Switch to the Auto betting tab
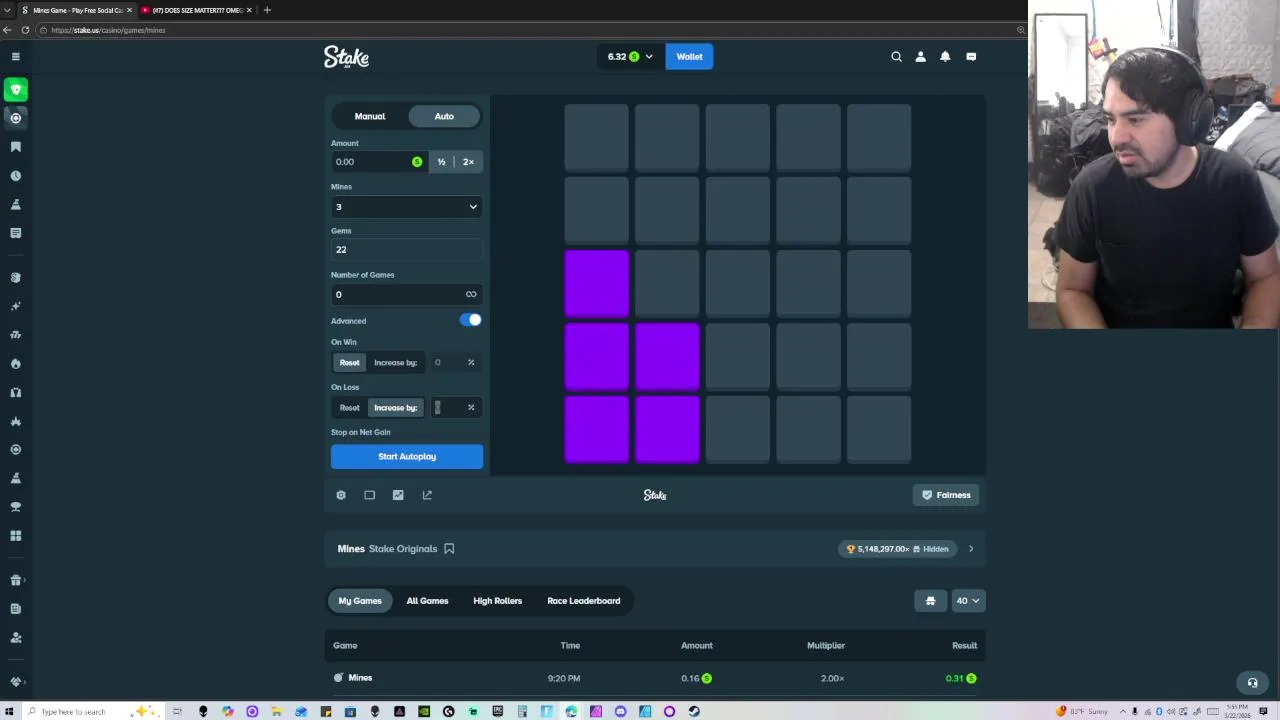Screen dimensions: 1280x720 [x=444, y=116]
